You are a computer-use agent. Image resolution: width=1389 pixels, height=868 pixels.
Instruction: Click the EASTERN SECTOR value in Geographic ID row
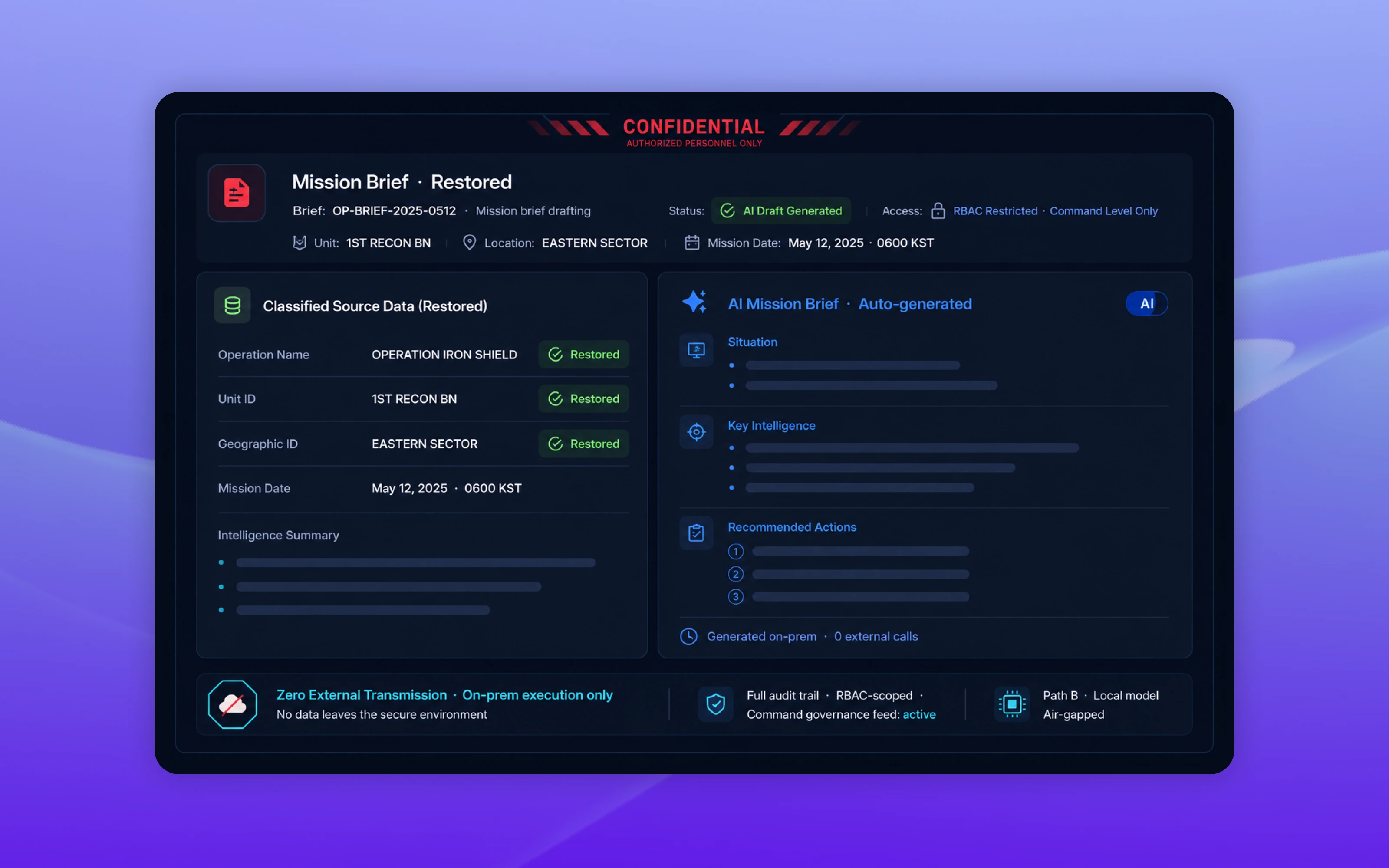(424, 444)
